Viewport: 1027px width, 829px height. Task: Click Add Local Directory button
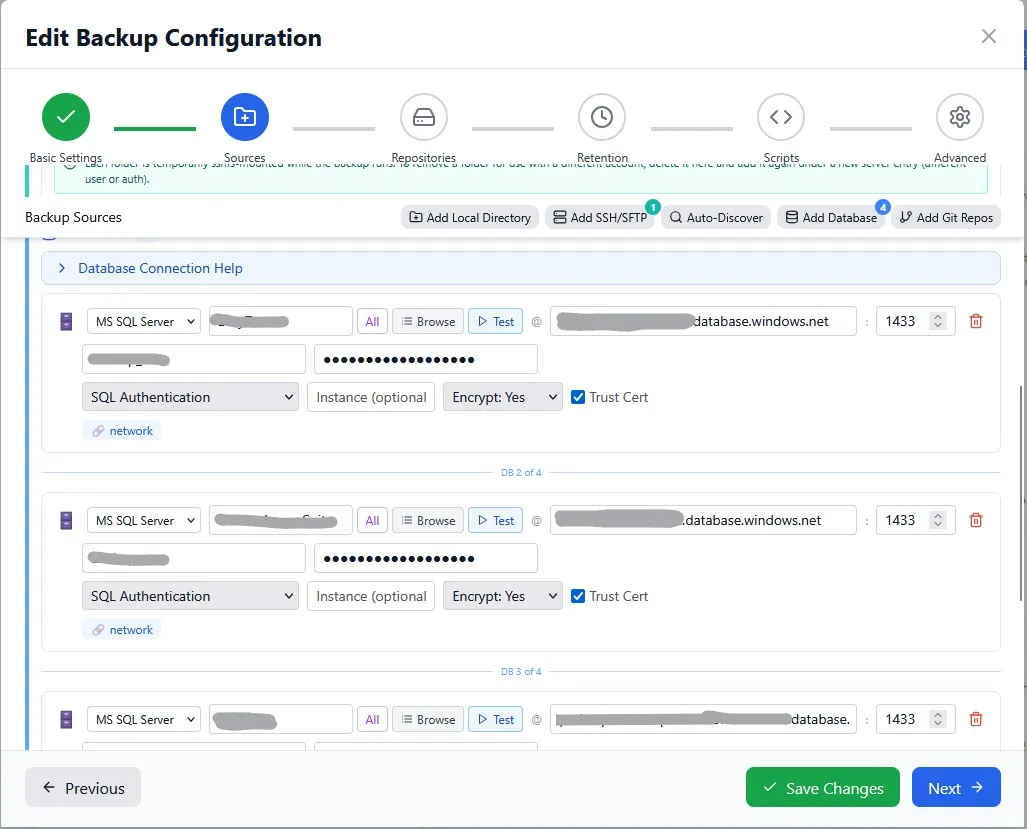point(470,217)
